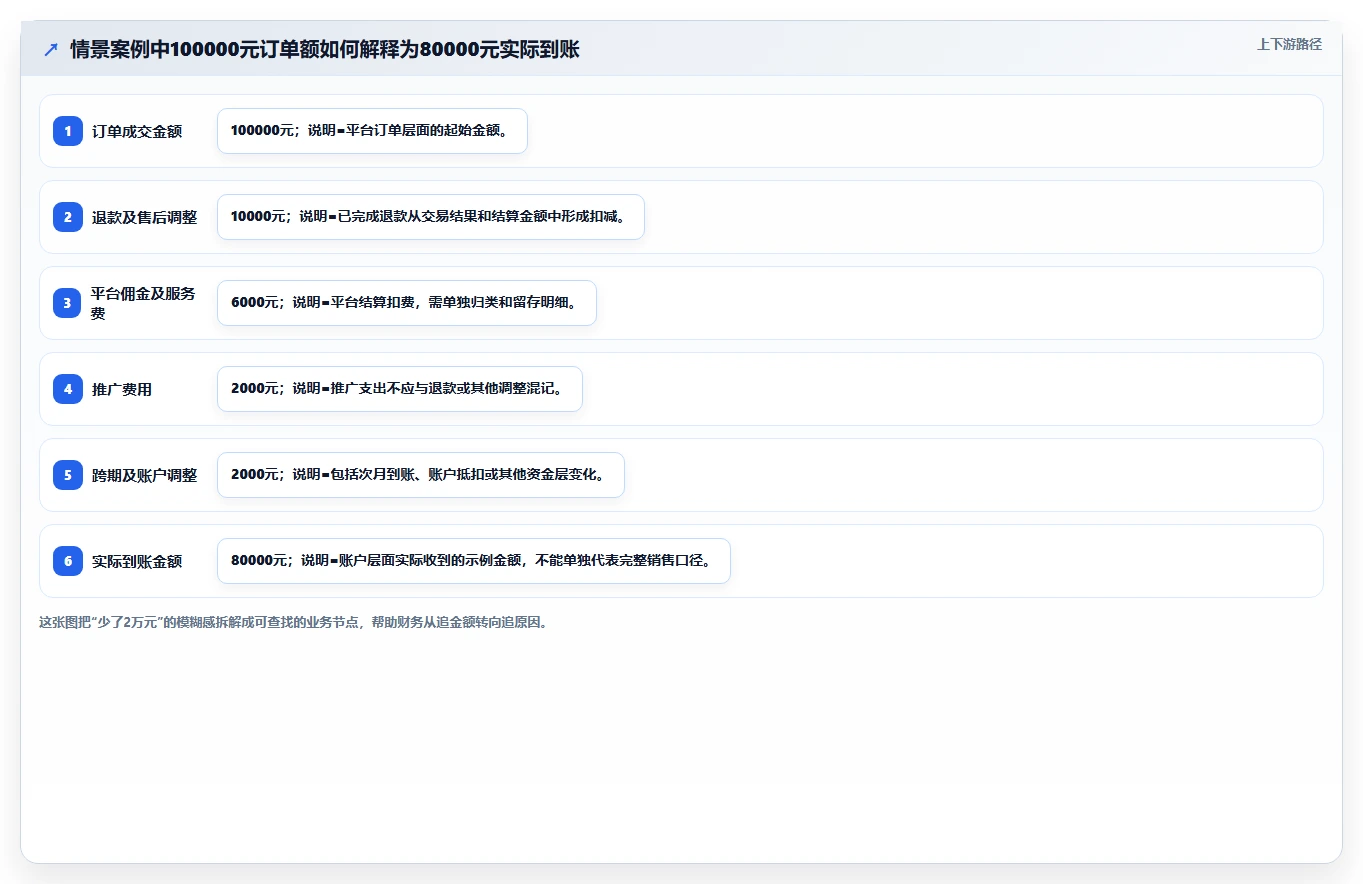The image size is (1363, 884).
Task: Click the title 情景案例中100000元订单额 heading
Action: coord(325,49)
